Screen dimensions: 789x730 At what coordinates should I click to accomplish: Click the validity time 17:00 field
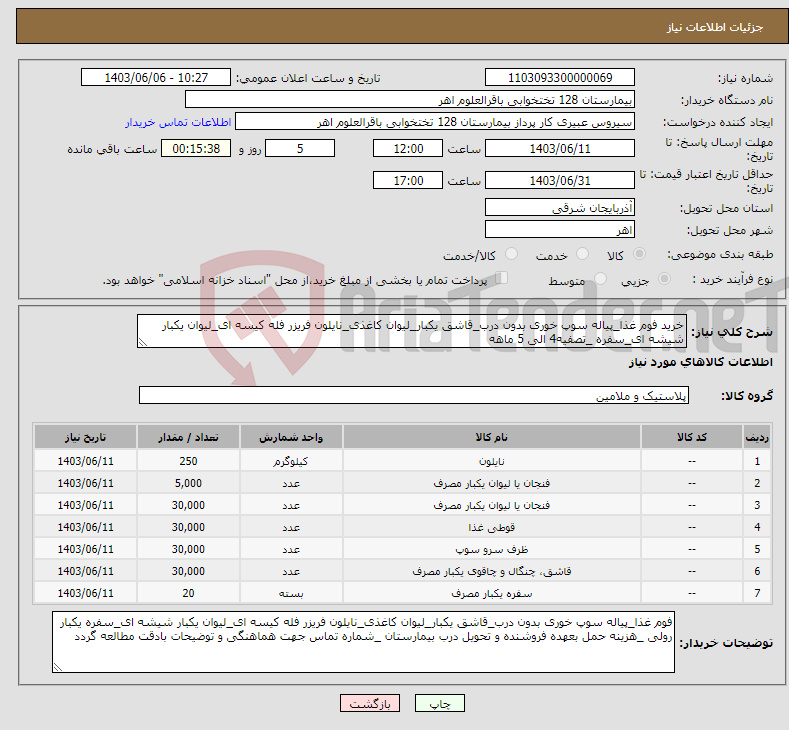(408, 180)
